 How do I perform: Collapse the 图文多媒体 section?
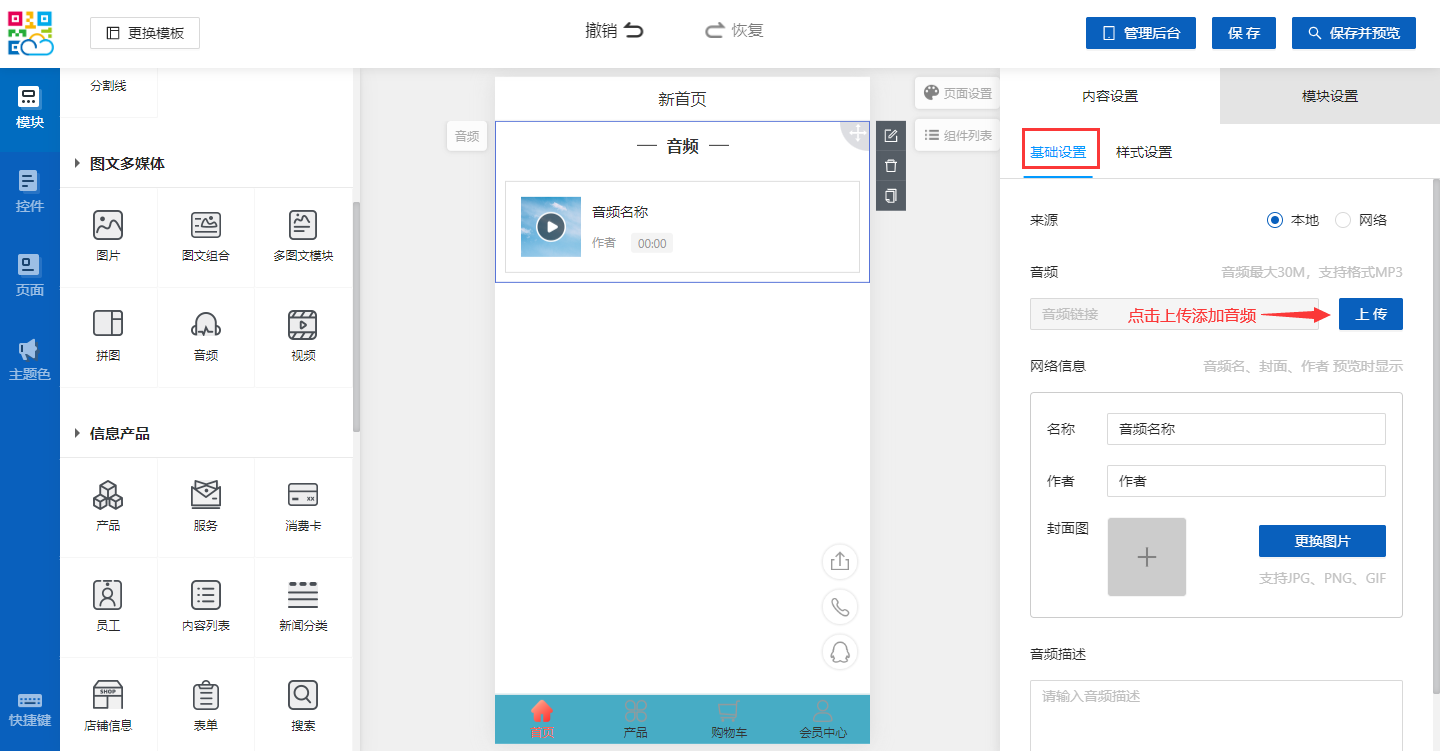click(78, 164)
